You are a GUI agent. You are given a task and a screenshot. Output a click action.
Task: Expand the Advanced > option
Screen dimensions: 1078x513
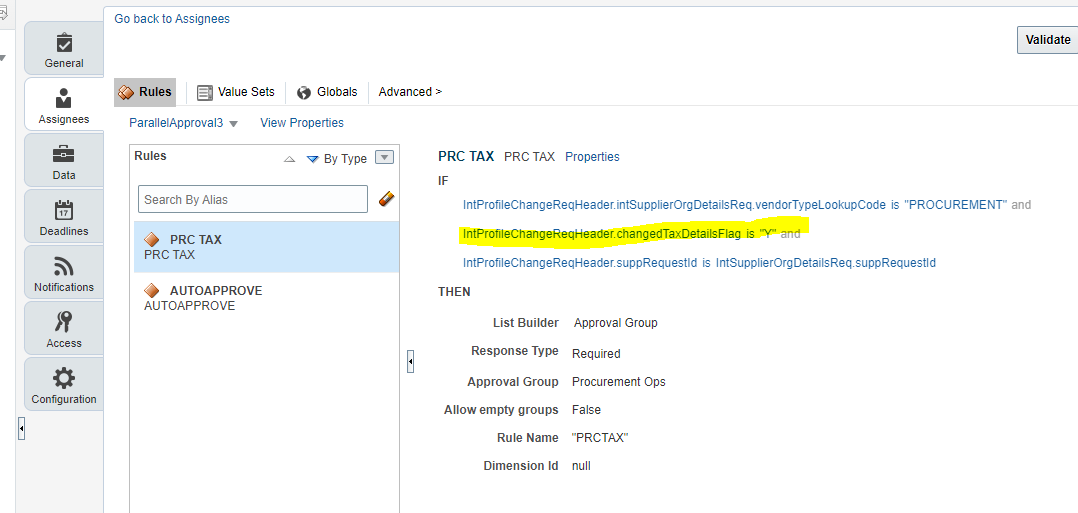[410, 91]
